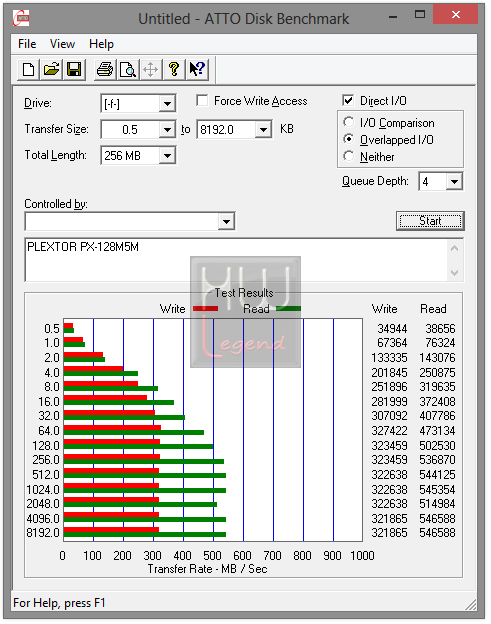Click the Read value 38656

tap(440, 329)
